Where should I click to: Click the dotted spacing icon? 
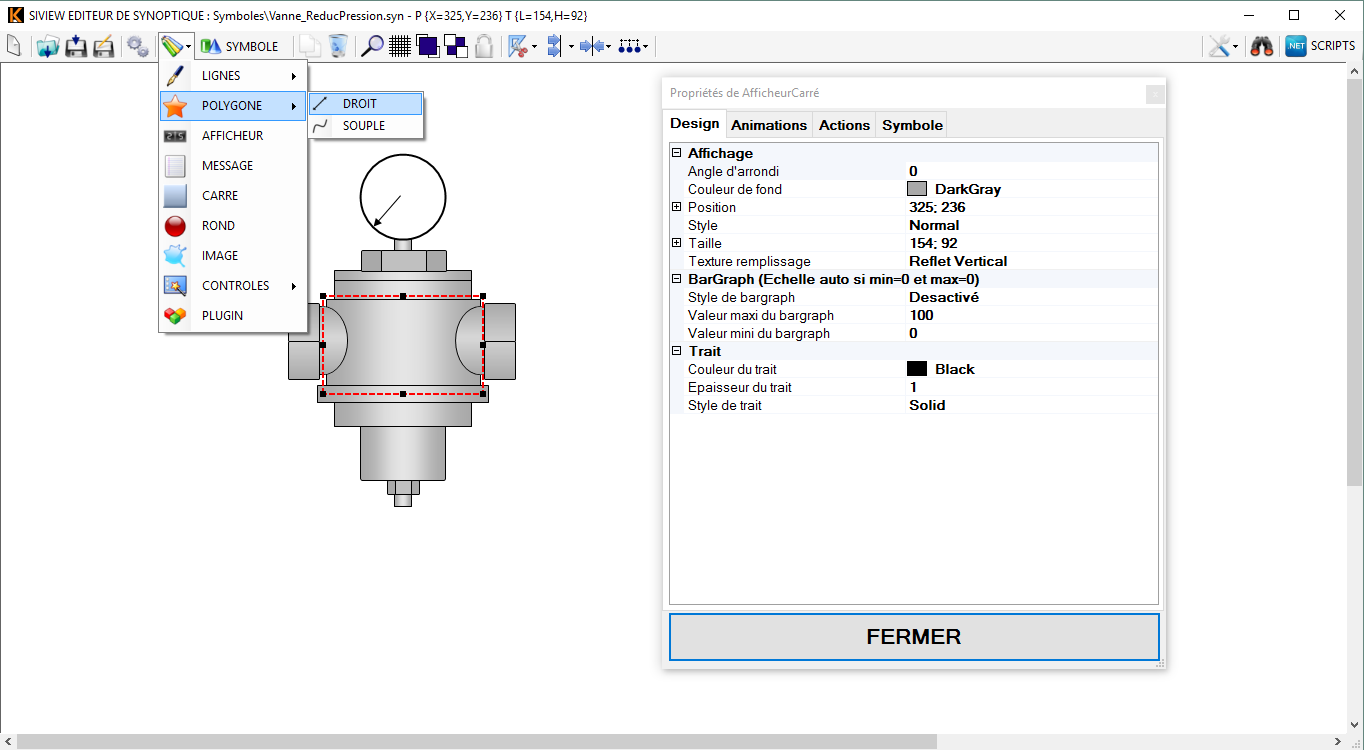(x=629, y=46)
